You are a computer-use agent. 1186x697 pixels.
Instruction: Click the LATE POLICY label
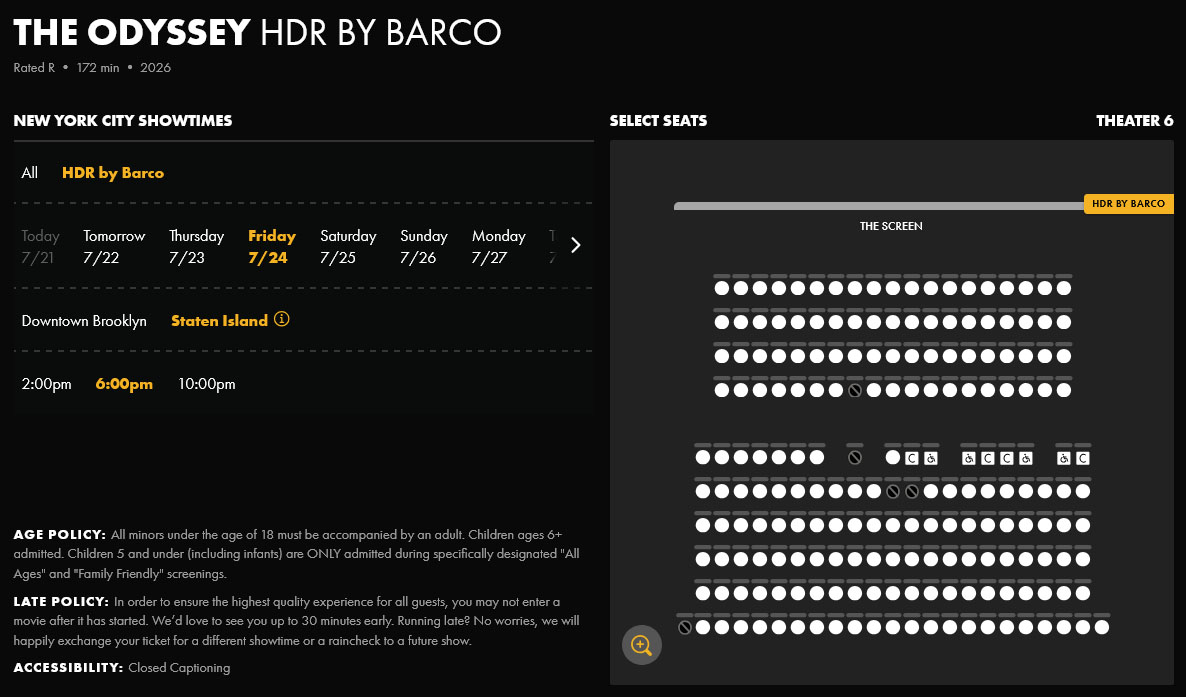click(61, 602)
